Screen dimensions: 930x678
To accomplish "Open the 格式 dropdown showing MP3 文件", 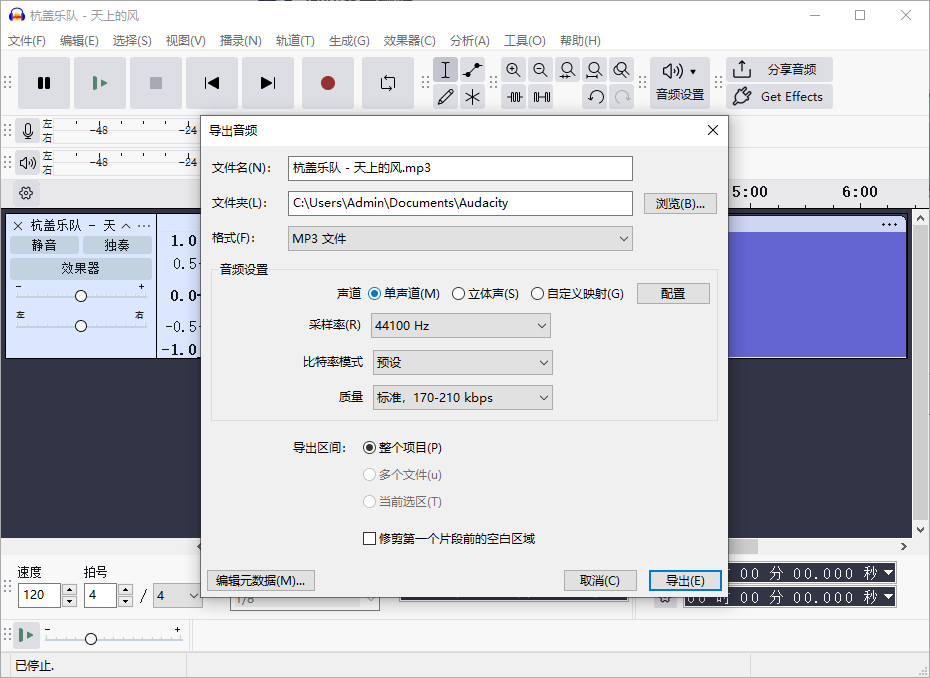I will point(460,238).
